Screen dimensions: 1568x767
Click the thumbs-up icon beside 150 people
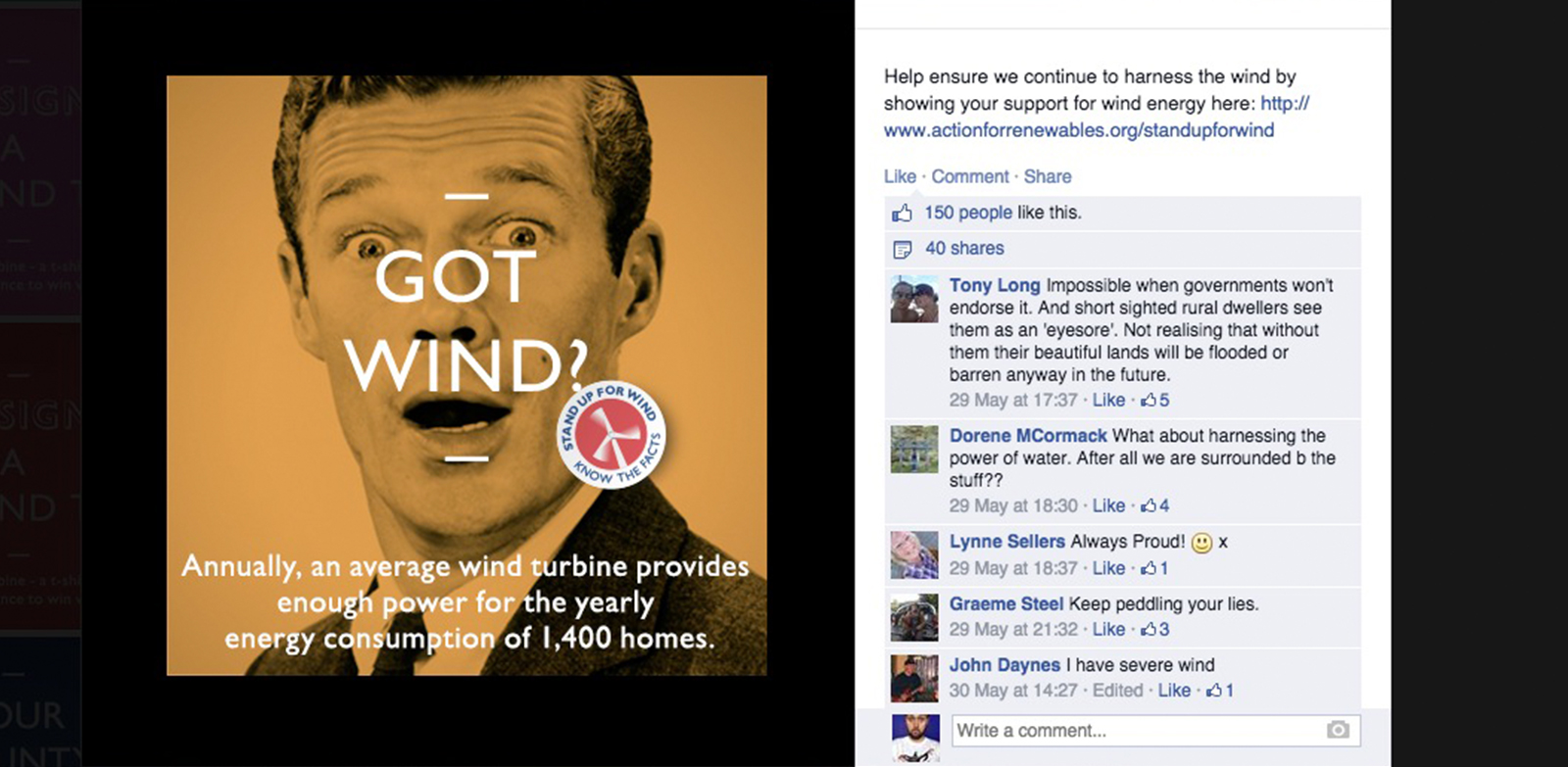(902, 213)
